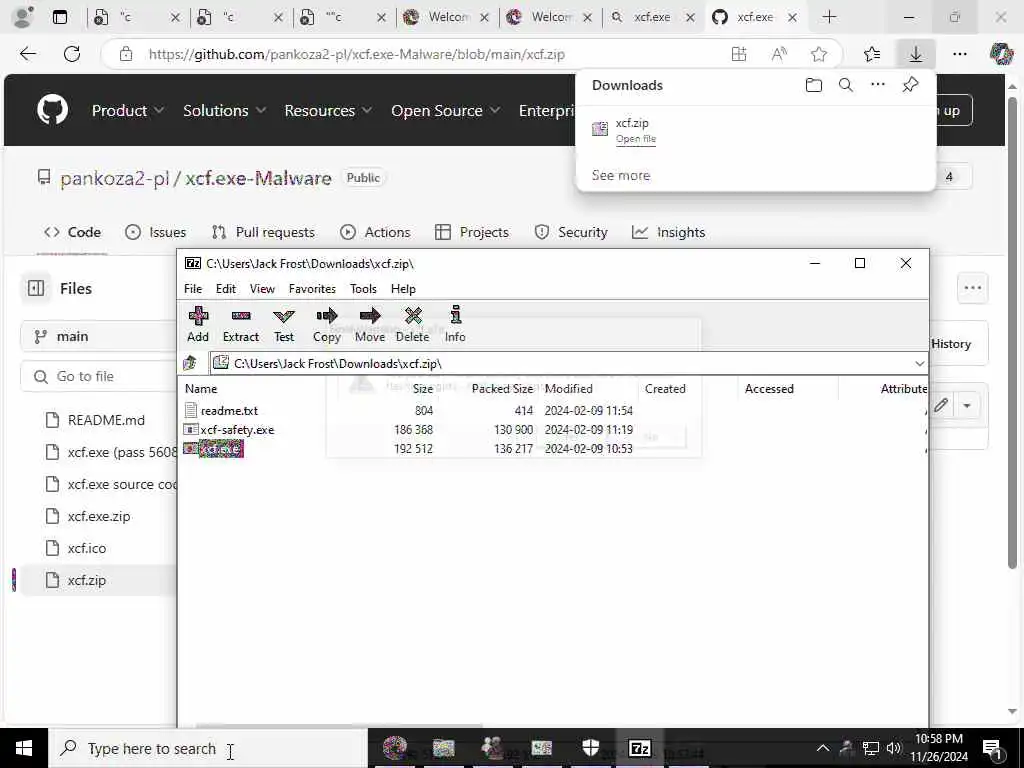The height and width of the screenshot is (768, 1024).
Task: Expand the Resources dropdown on GitHub
Action: click(328, 110)
